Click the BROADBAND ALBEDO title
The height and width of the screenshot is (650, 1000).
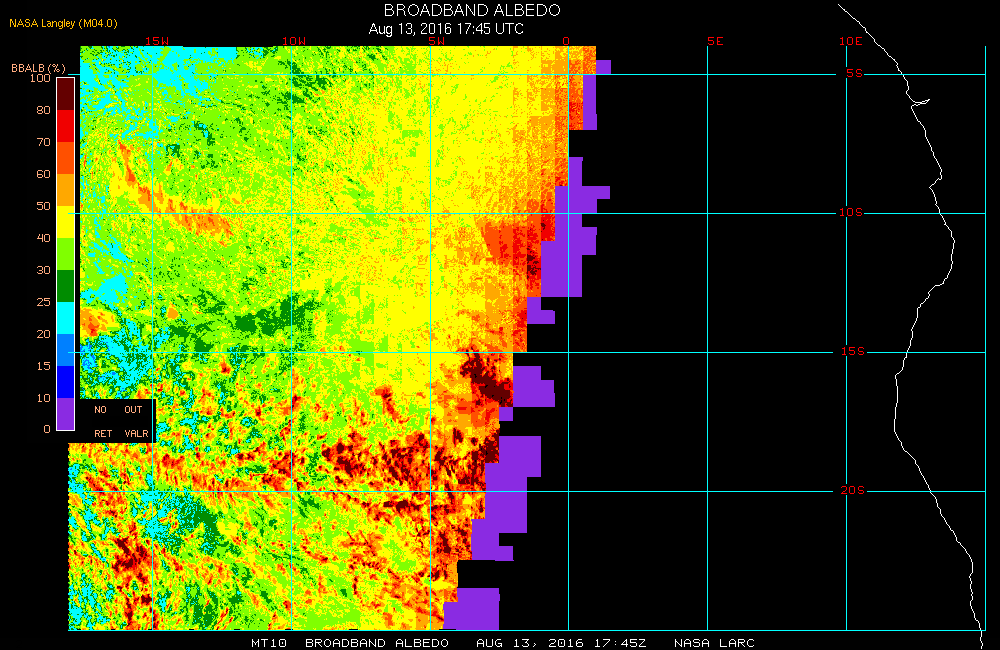pyautogui.click(x=472, y=10)
